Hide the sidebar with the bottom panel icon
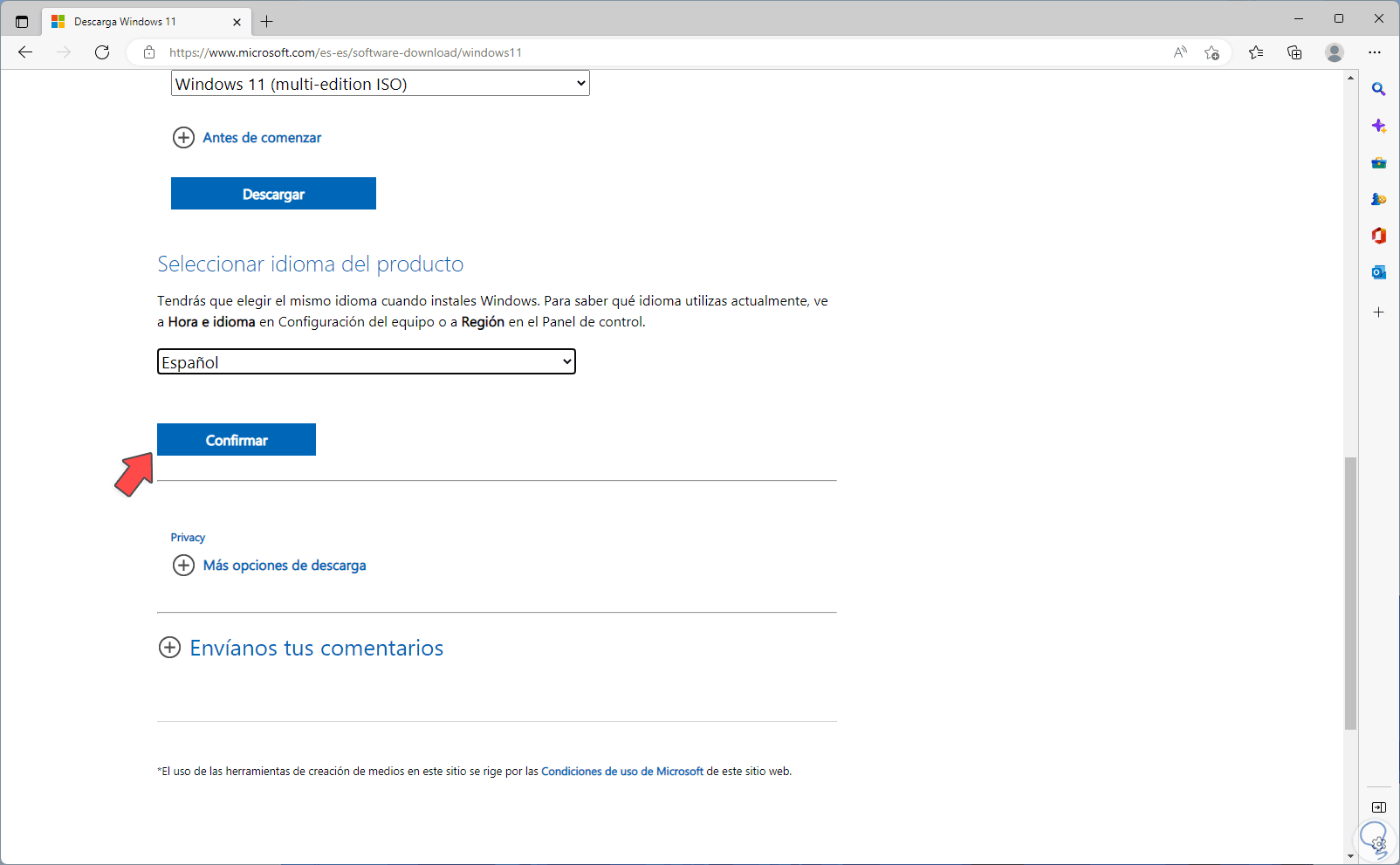1400x865 pixels. tap(1379, 807)
